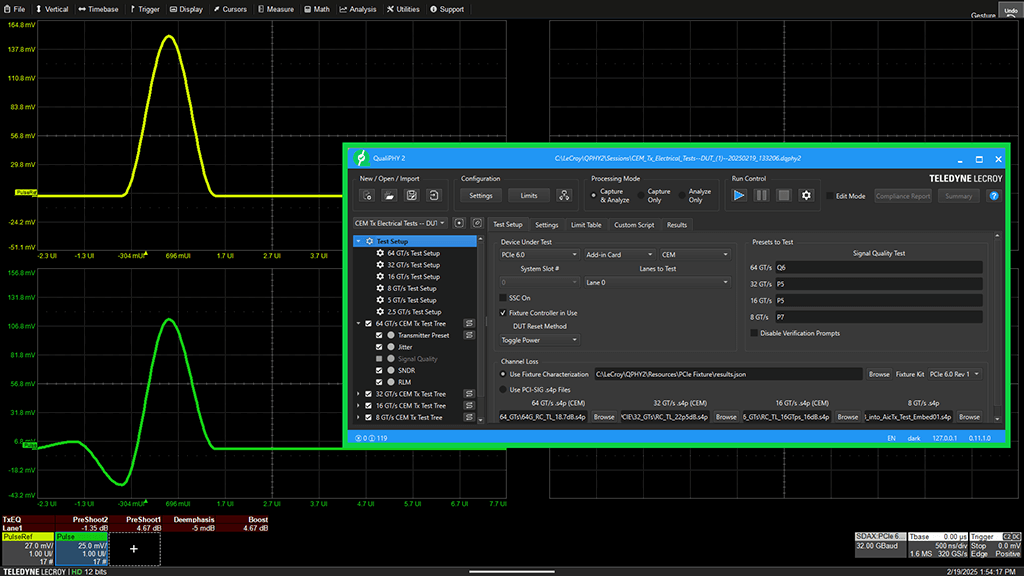Click the Save session icon
1024x576 pixels.
[x=411, y=196]
